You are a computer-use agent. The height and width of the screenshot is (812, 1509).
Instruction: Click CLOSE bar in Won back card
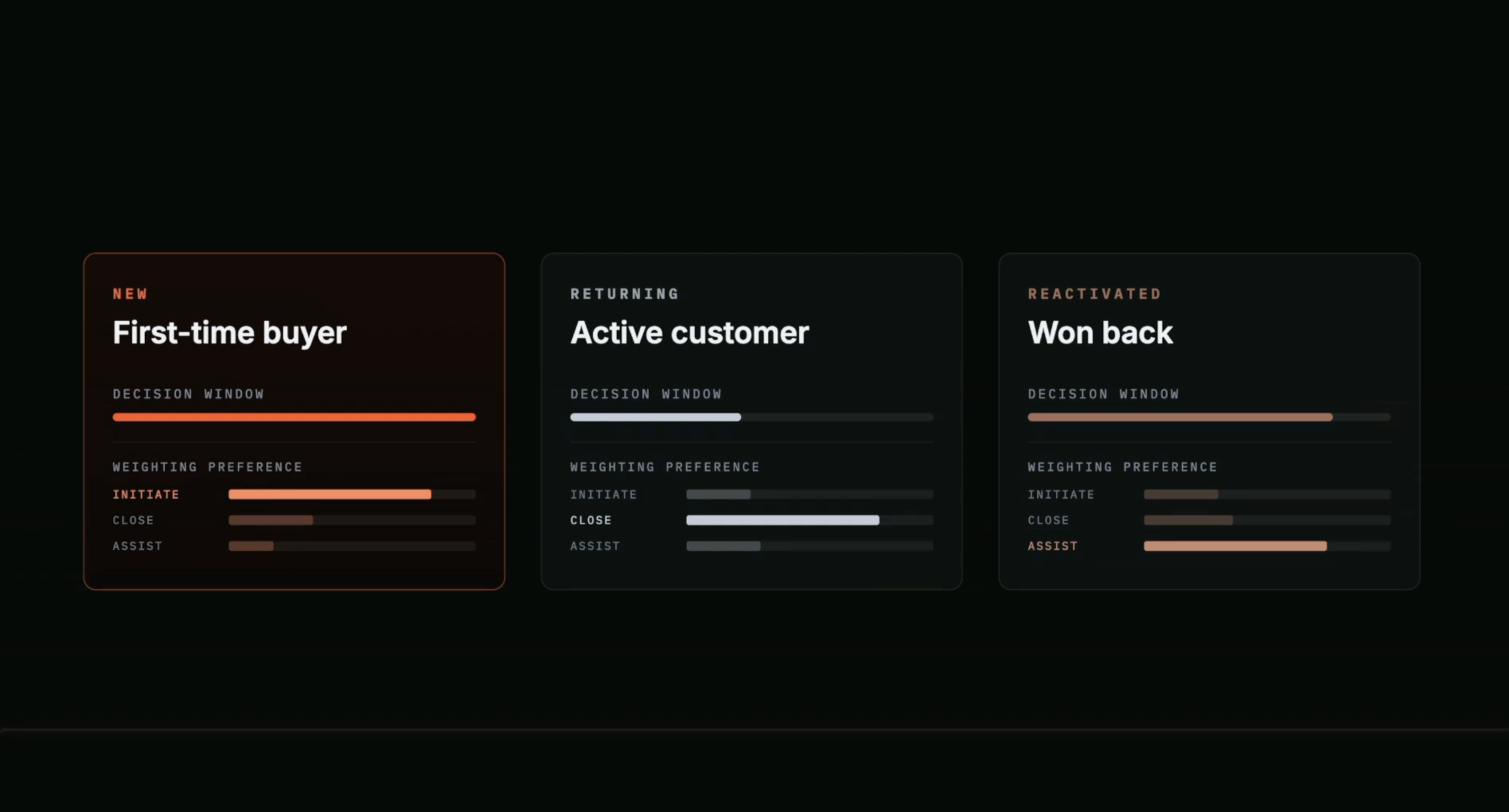click(1267, 520)
